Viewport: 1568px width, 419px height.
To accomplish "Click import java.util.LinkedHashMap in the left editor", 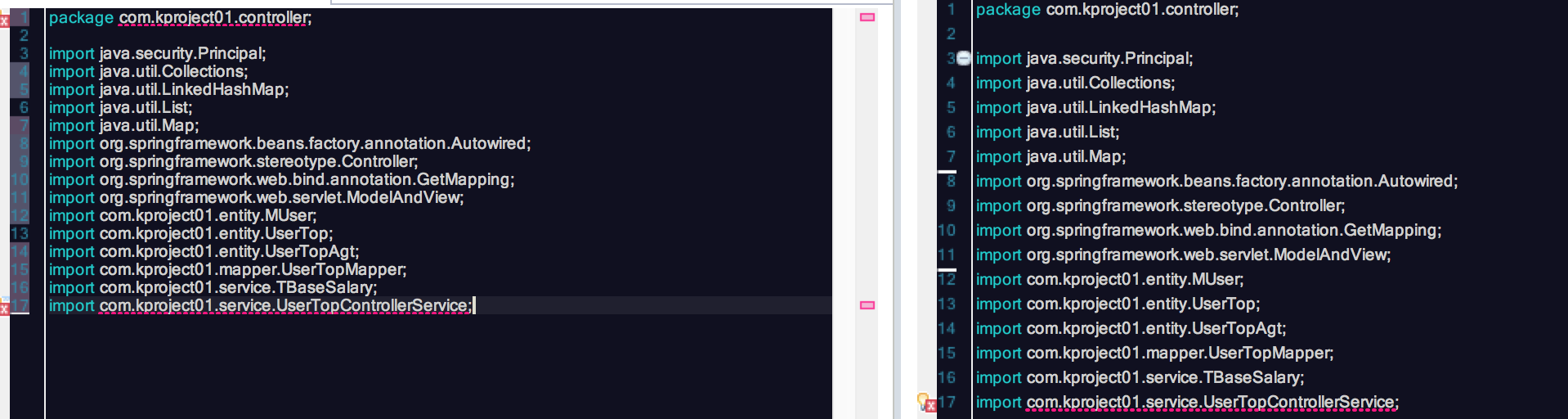I will click(168, 89).
